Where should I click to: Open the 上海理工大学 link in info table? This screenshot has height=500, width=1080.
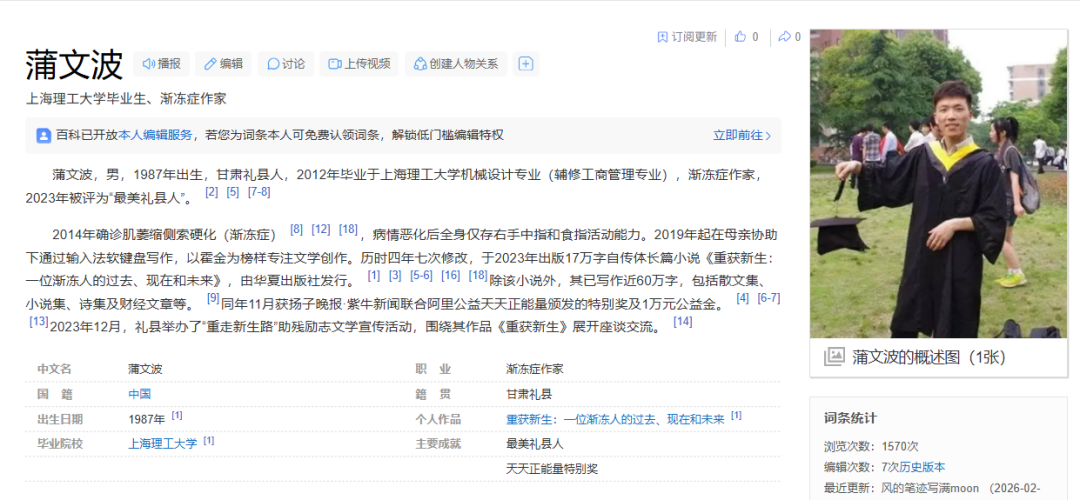pos(163,444)
